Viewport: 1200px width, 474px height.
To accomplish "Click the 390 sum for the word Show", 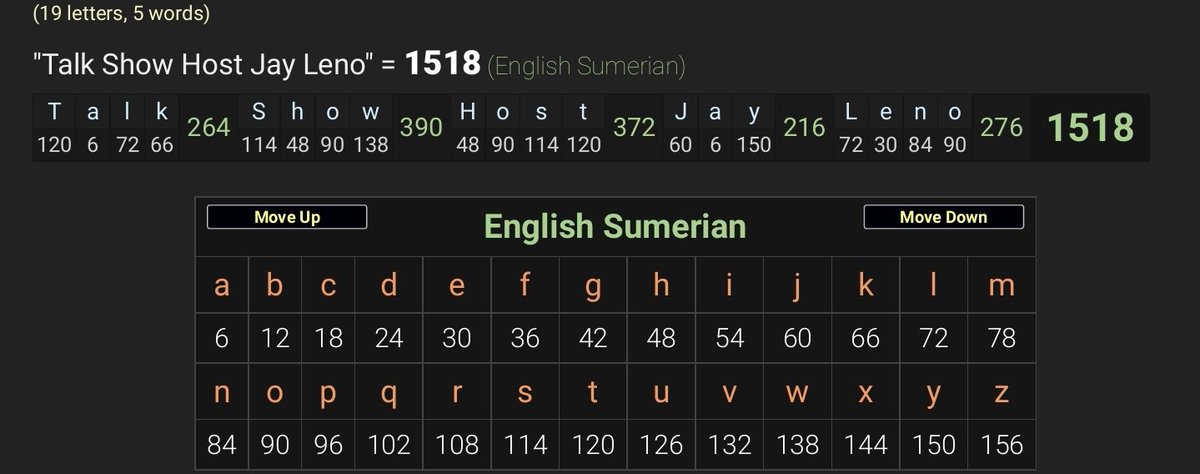I will [421, 128].
